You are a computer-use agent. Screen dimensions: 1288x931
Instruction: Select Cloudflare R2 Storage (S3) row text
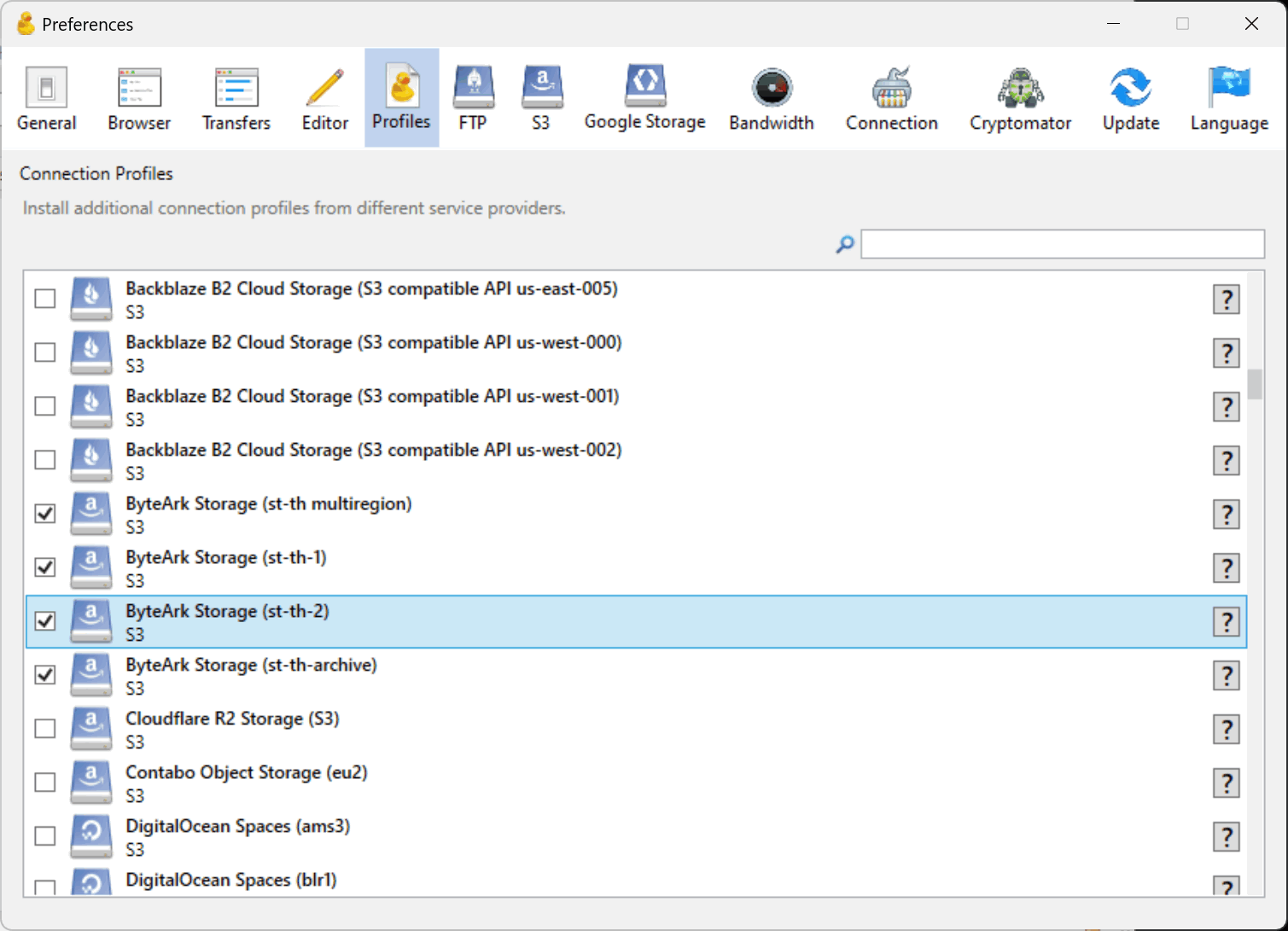coord(232,719)
